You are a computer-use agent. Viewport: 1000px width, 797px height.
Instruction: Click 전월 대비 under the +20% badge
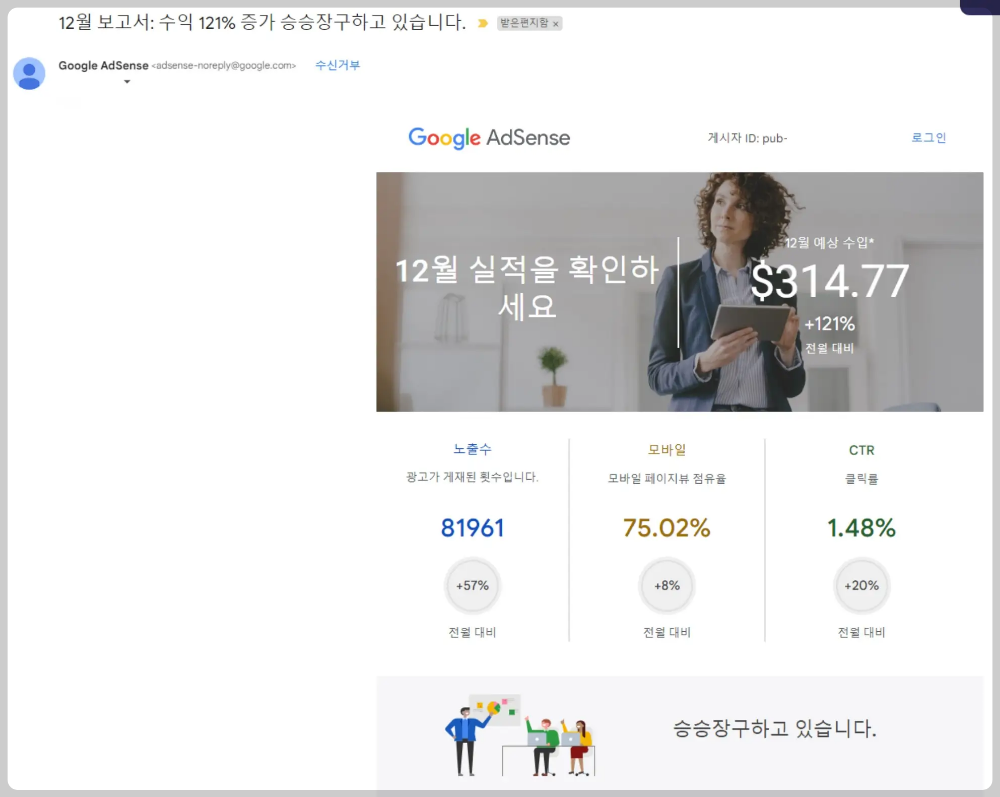pyautogui.click(x=862, y=632)
